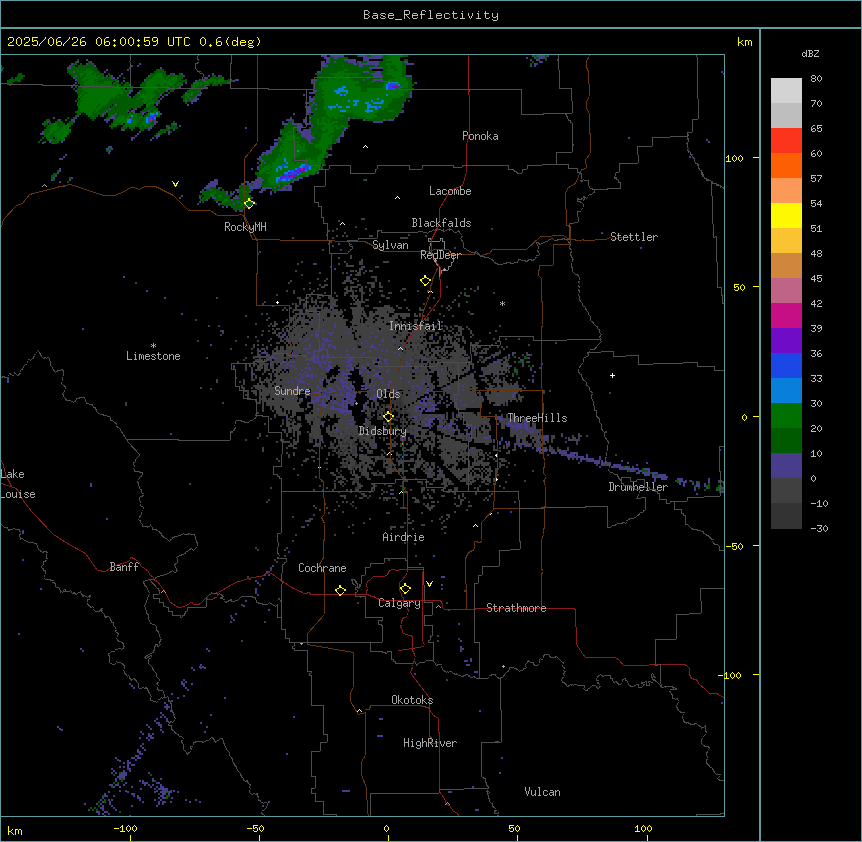Click the Sylvan label
This screenshot has height=842, width=862.
[390, 245]
